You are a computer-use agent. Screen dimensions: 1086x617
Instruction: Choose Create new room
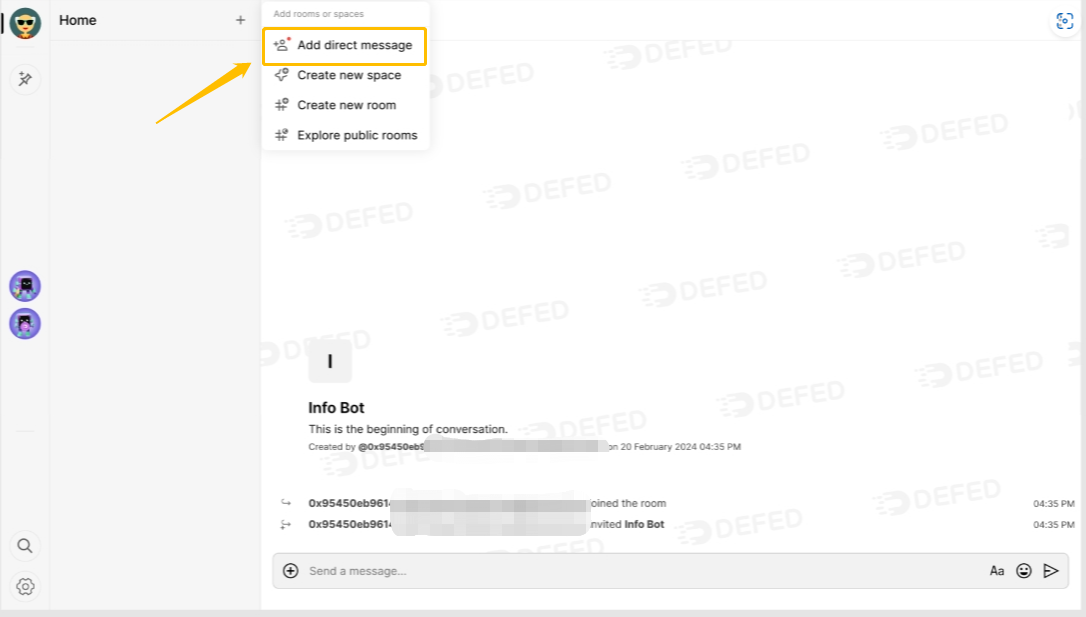[x=344, y=105]
